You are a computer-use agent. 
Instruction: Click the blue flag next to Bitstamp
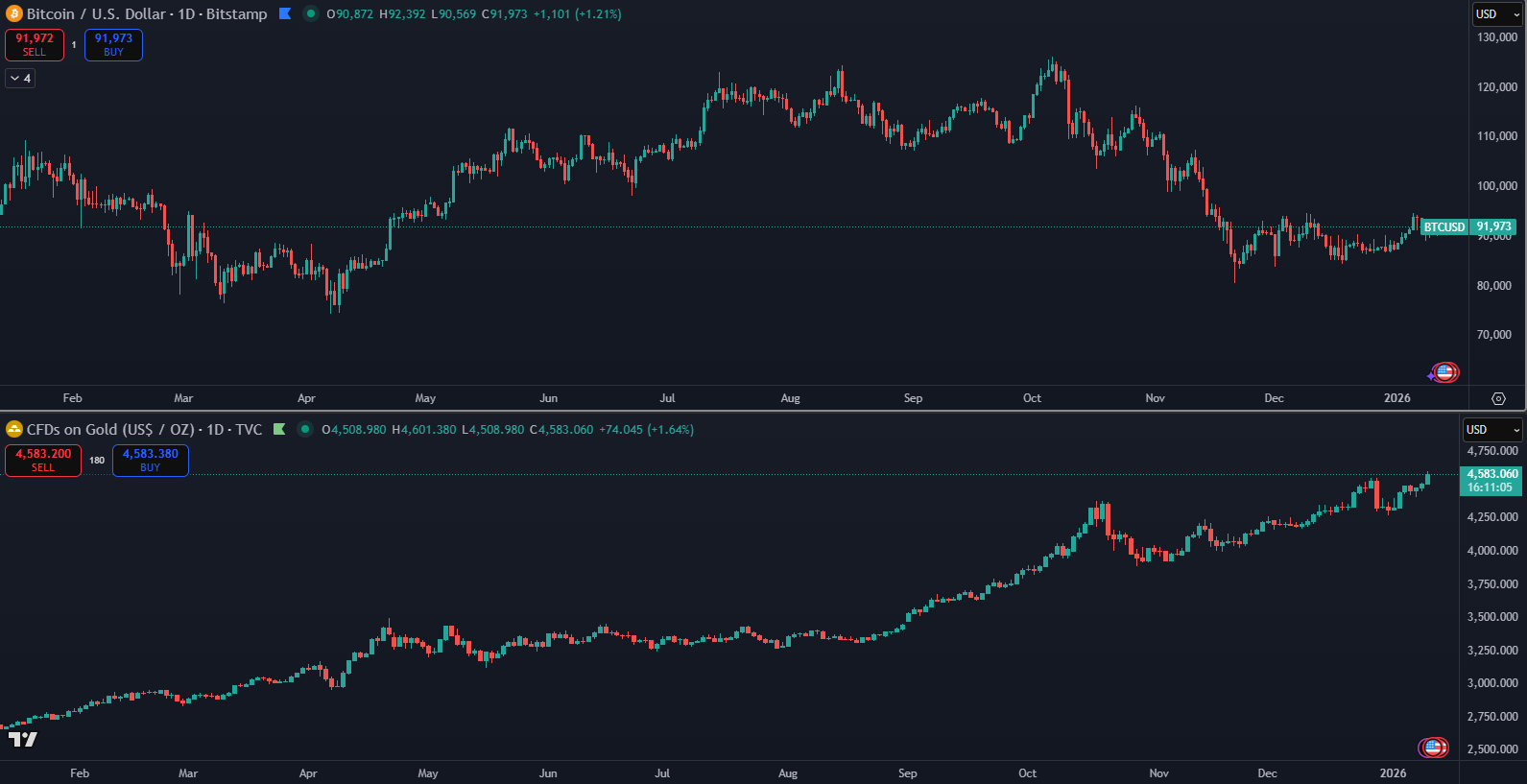pyautogui.click(x=285, y=14)
